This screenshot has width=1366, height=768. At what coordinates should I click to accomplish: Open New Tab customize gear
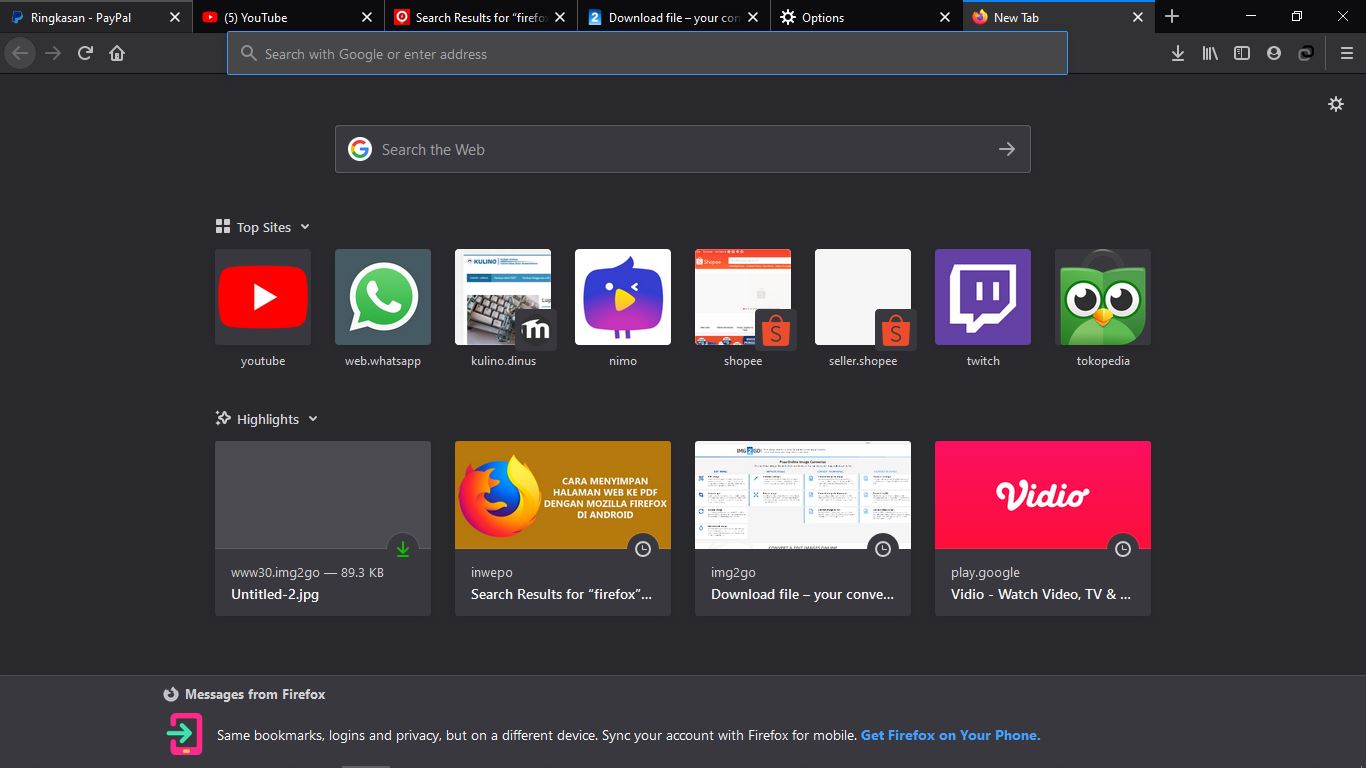(1336, 104)
